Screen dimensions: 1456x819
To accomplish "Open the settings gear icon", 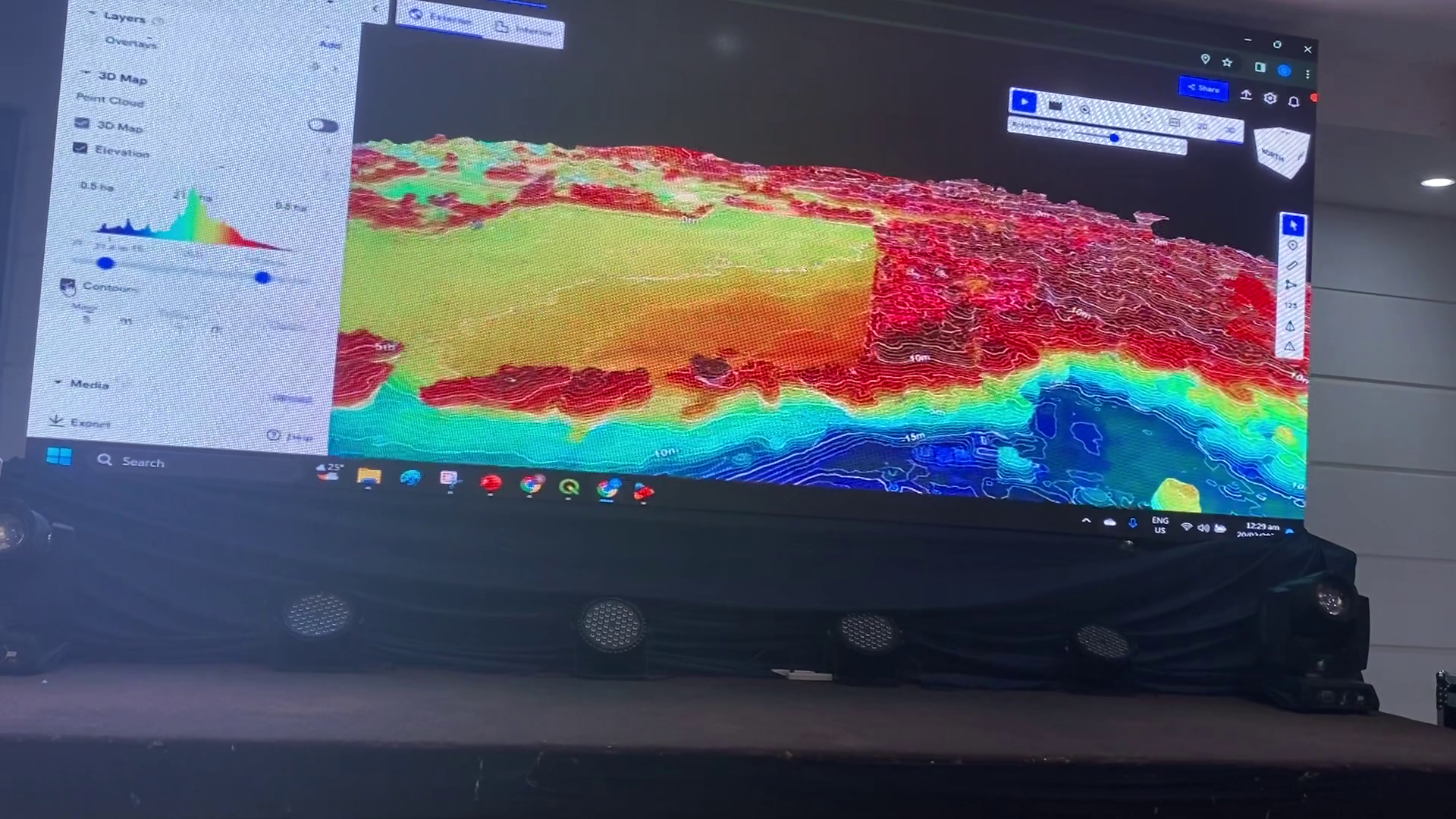I will [1270, 99].
